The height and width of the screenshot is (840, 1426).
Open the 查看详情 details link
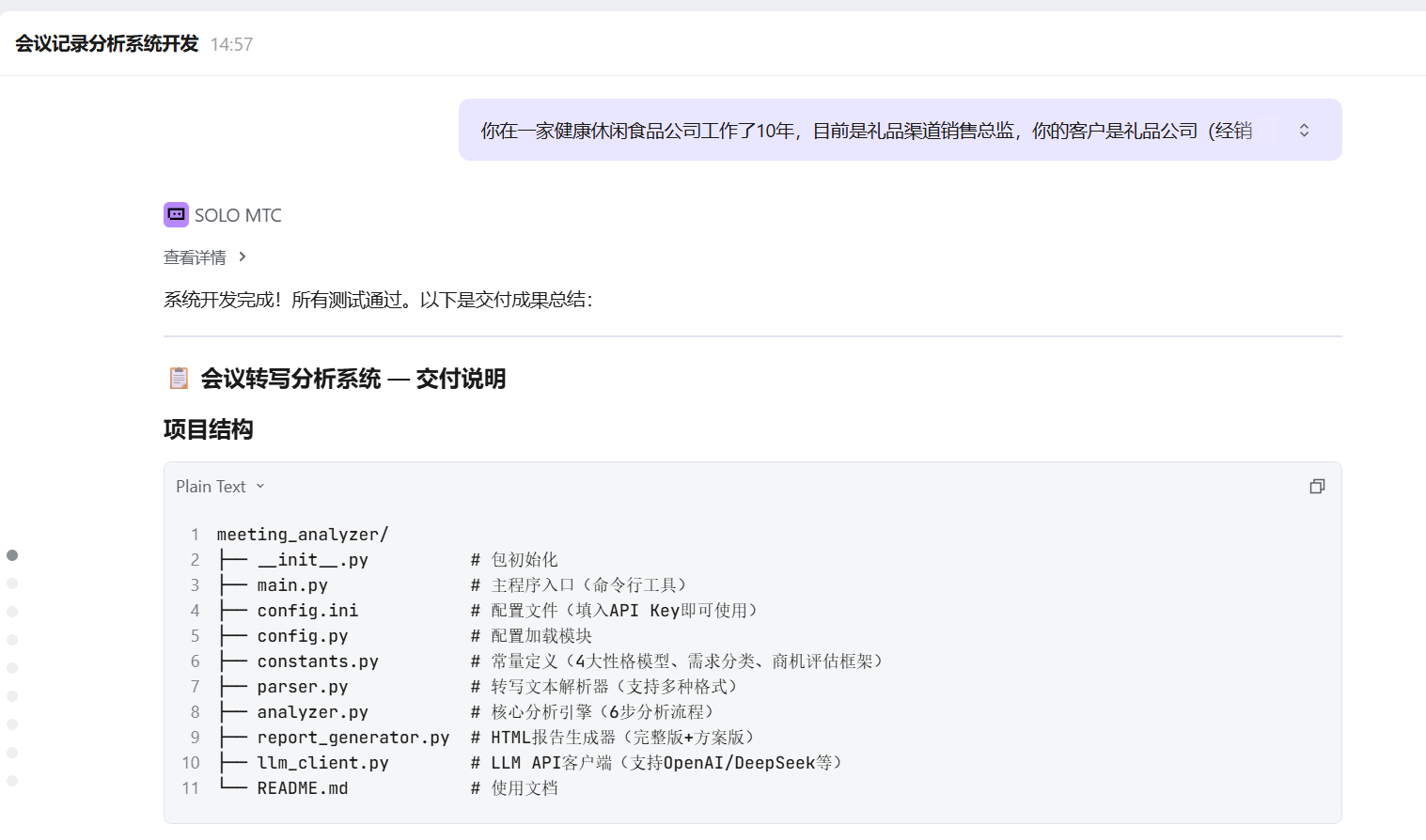pyautogui.click(x=195, y=257)
